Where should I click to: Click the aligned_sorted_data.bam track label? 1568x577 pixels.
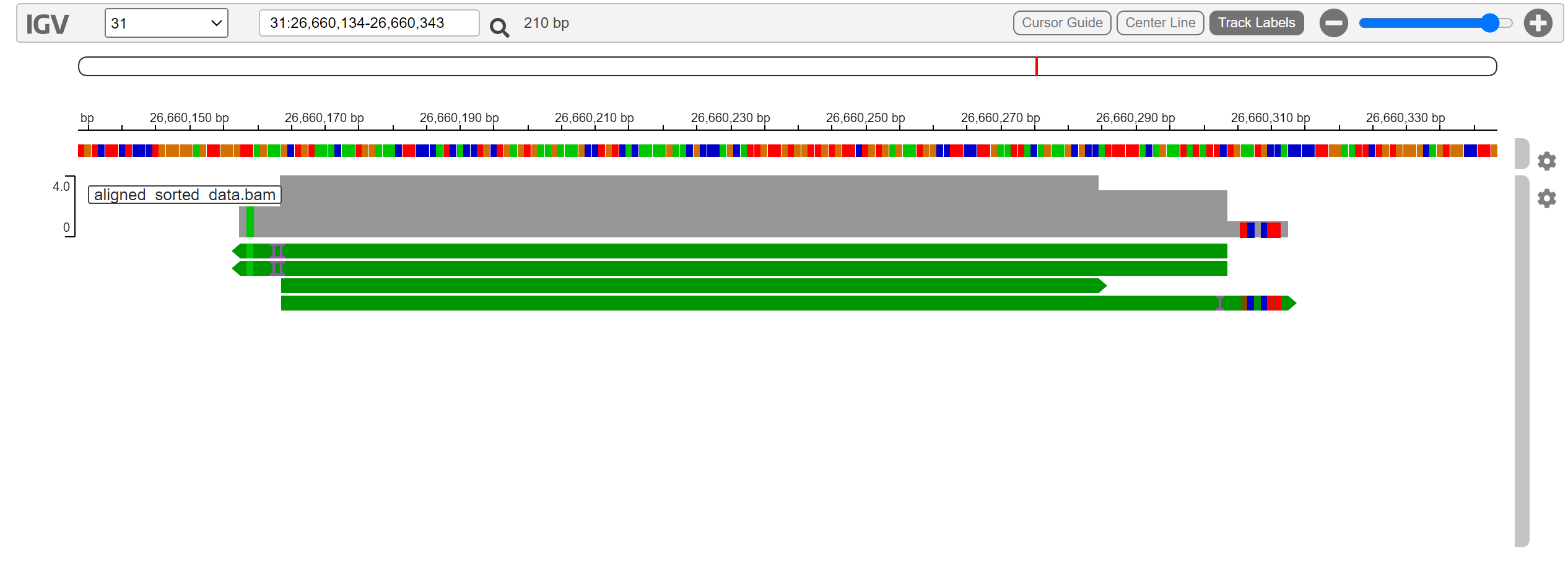click(185, 195)
